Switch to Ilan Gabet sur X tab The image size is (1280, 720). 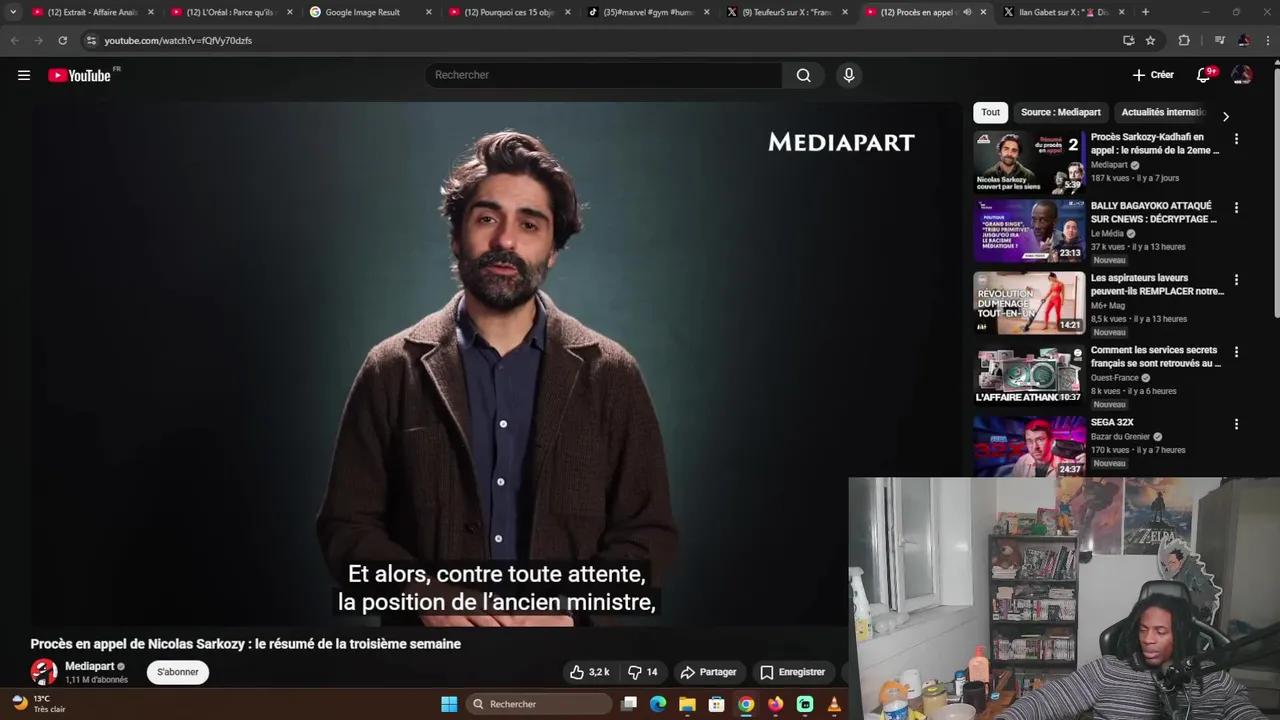(x=1063, y=12)
